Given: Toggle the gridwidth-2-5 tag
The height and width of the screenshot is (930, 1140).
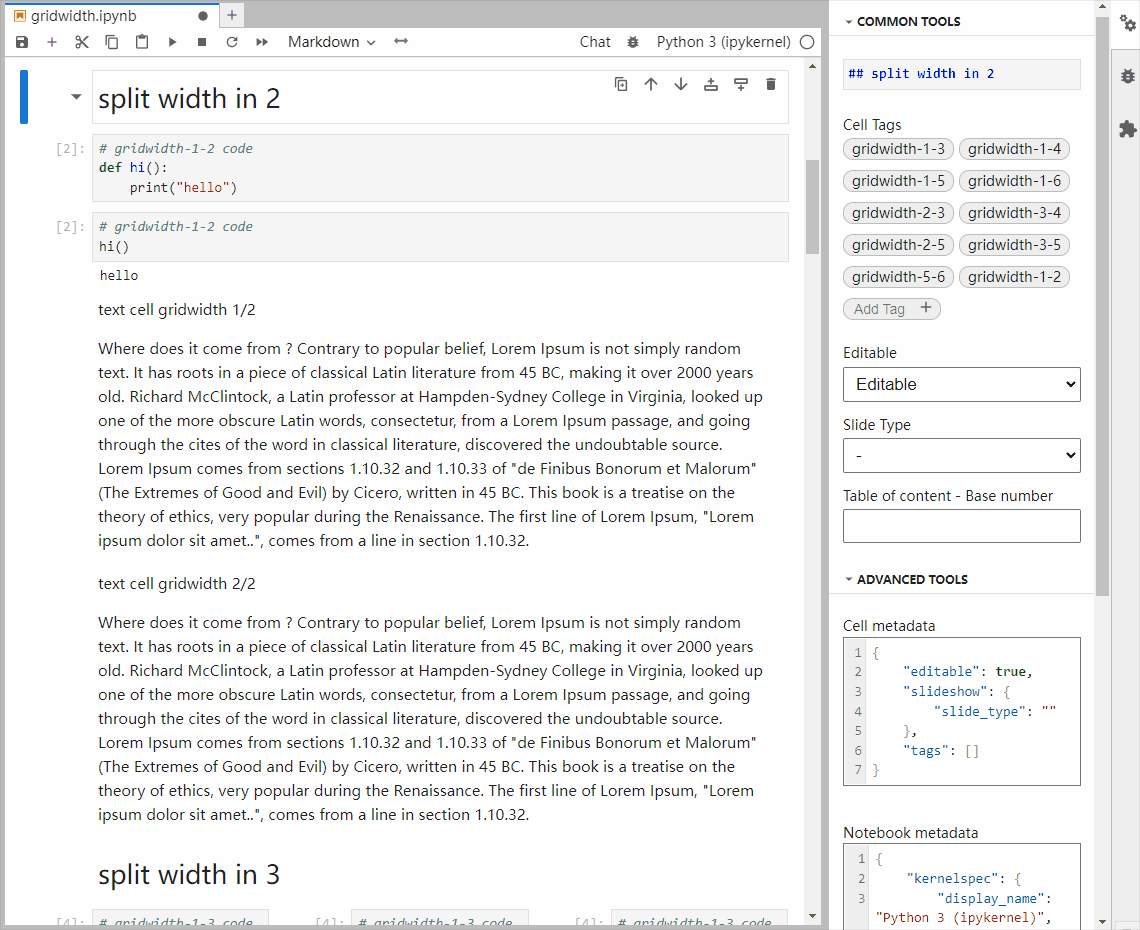Looking at the screenshot, I should 898,245.
